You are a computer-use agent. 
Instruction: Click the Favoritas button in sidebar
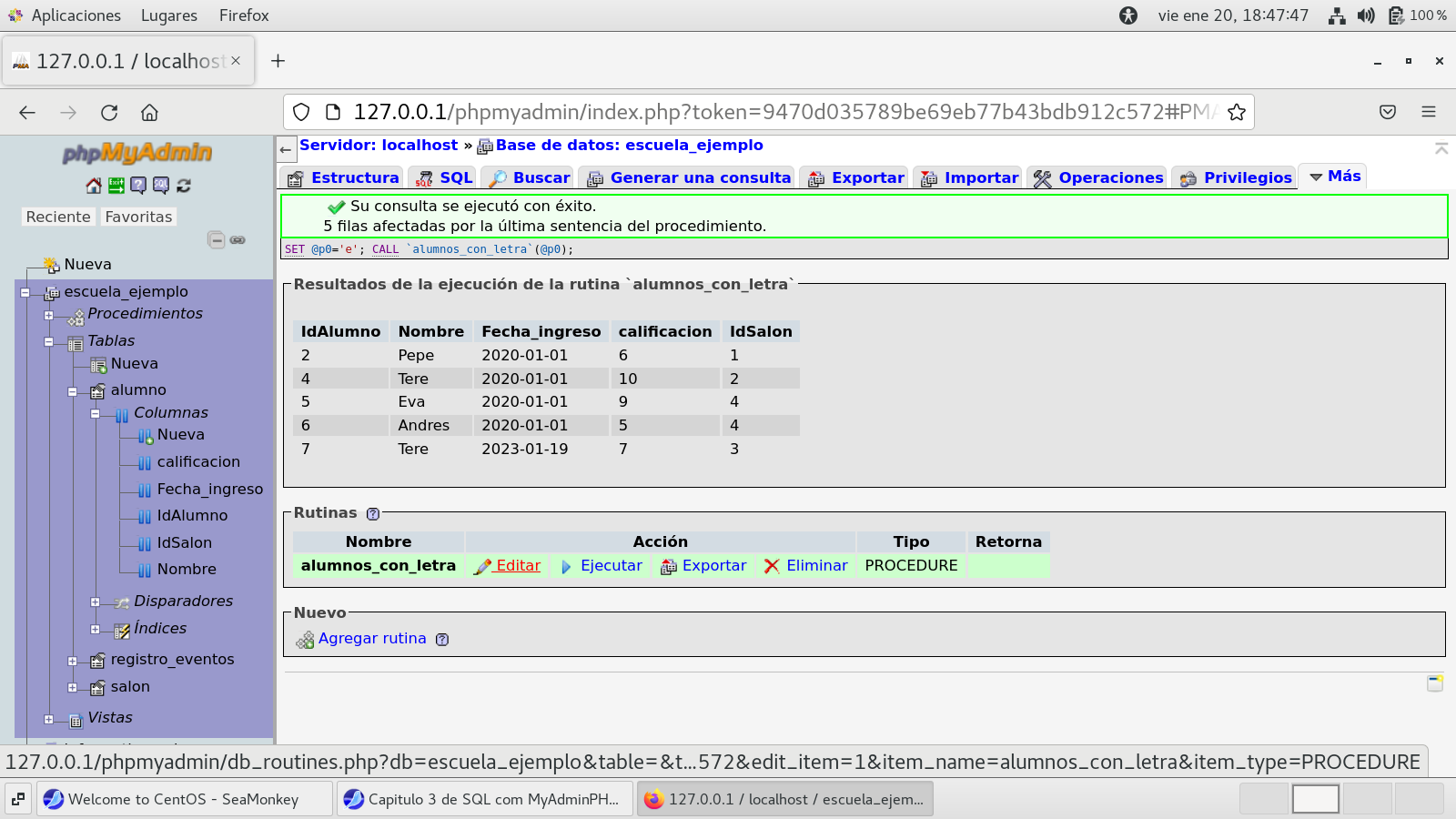click(138, 217)
